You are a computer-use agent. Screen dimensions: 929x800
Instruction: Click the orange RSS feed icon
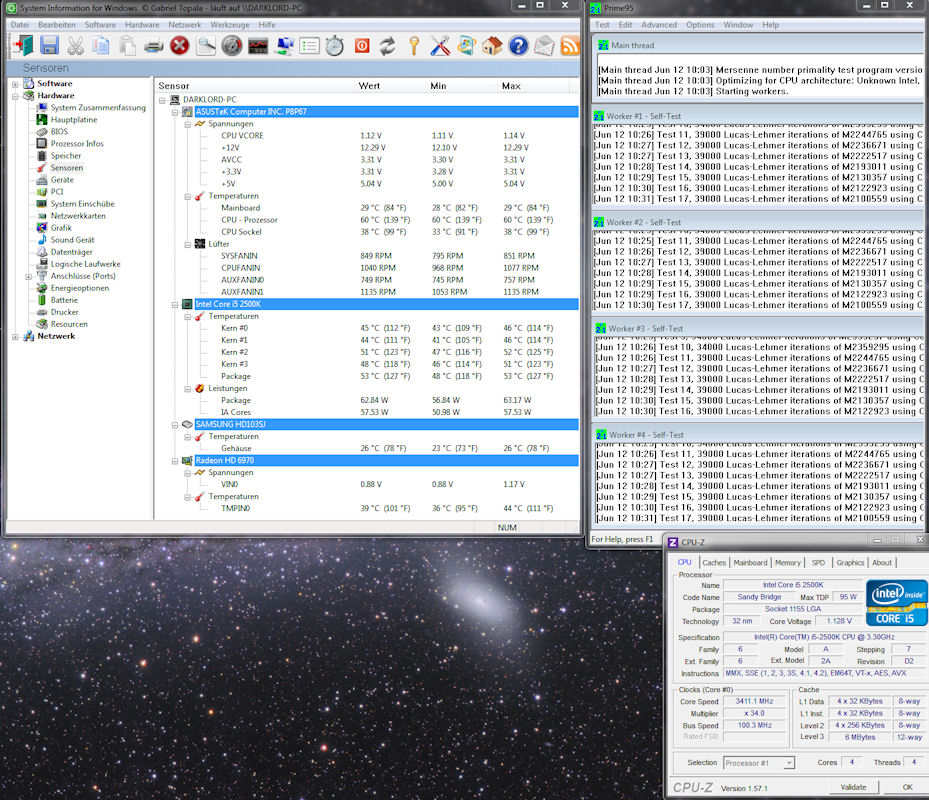(x=569, y=45)
